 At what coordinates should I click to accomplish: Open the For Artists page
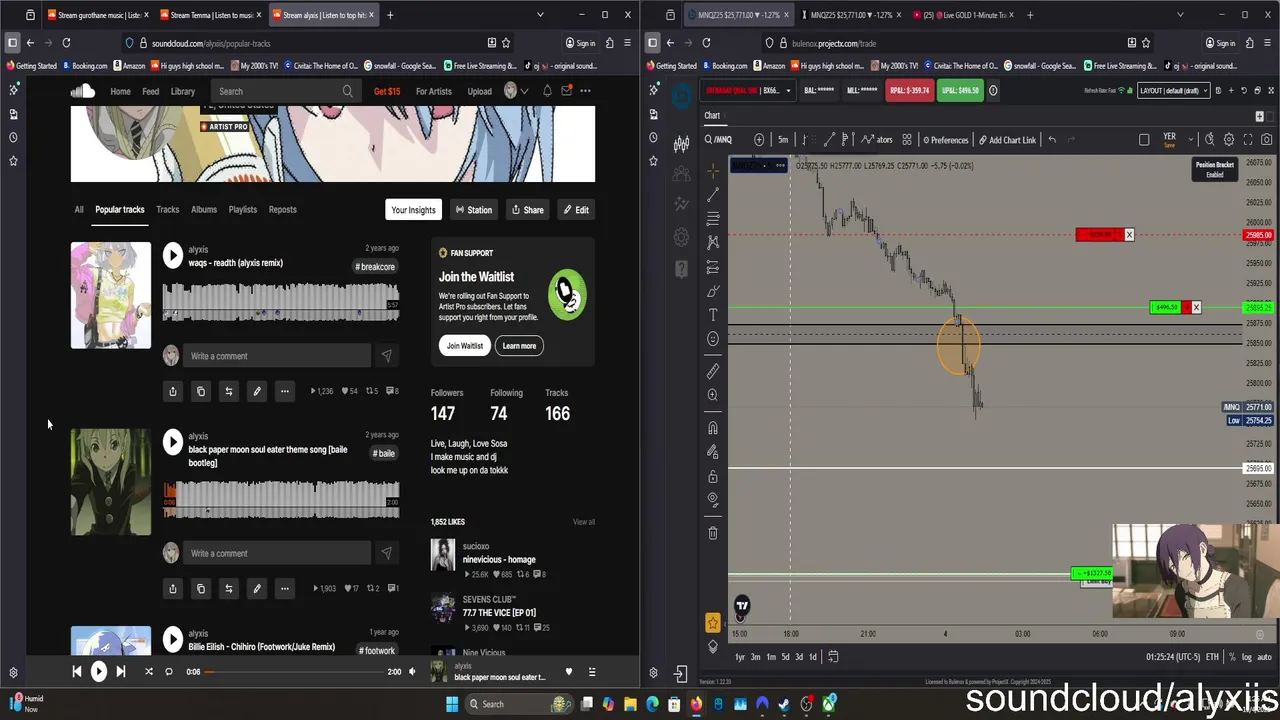(434, 91)
